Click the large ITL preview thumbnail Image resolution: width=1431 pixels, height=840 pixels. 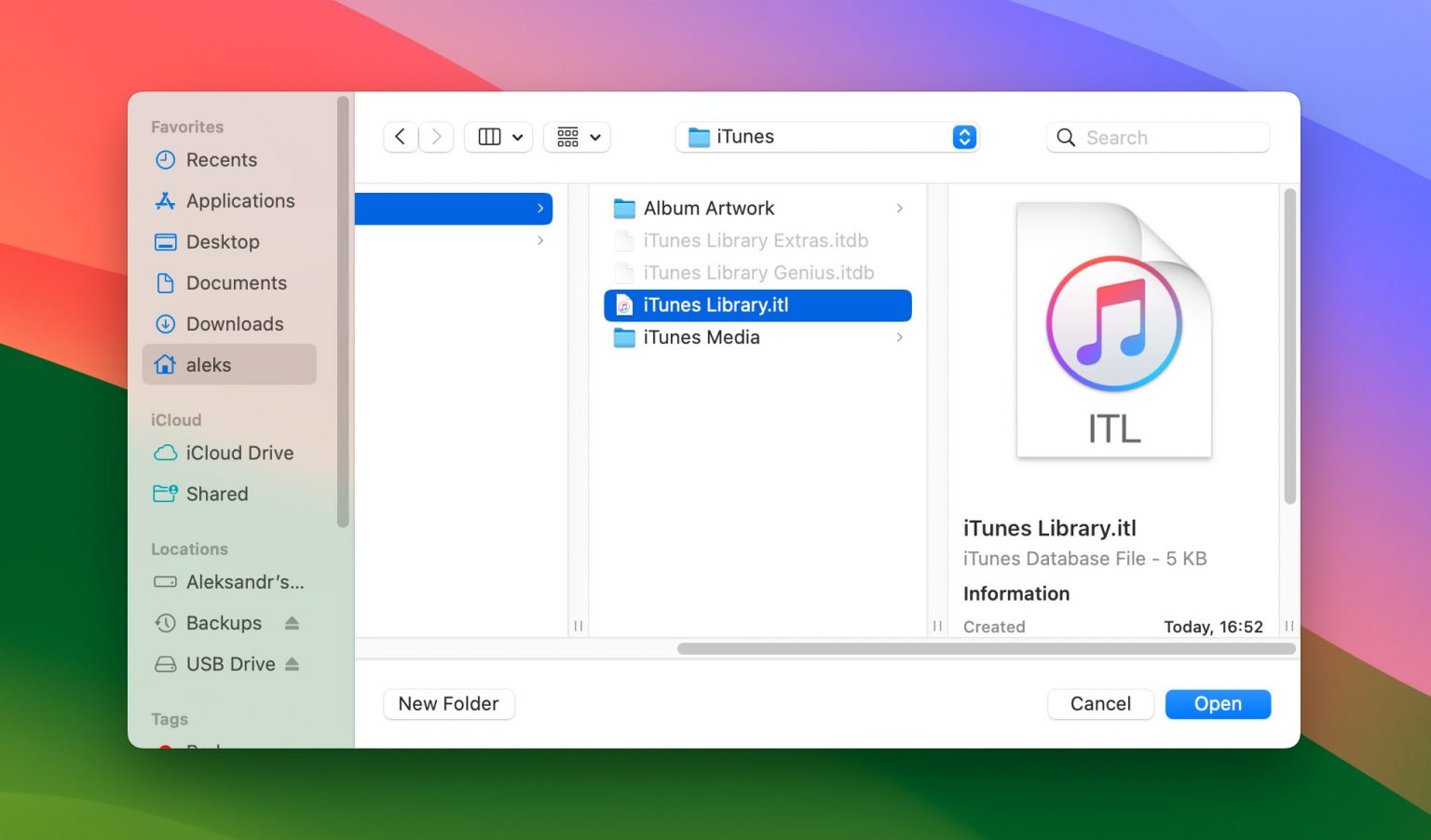[1114, 330]
